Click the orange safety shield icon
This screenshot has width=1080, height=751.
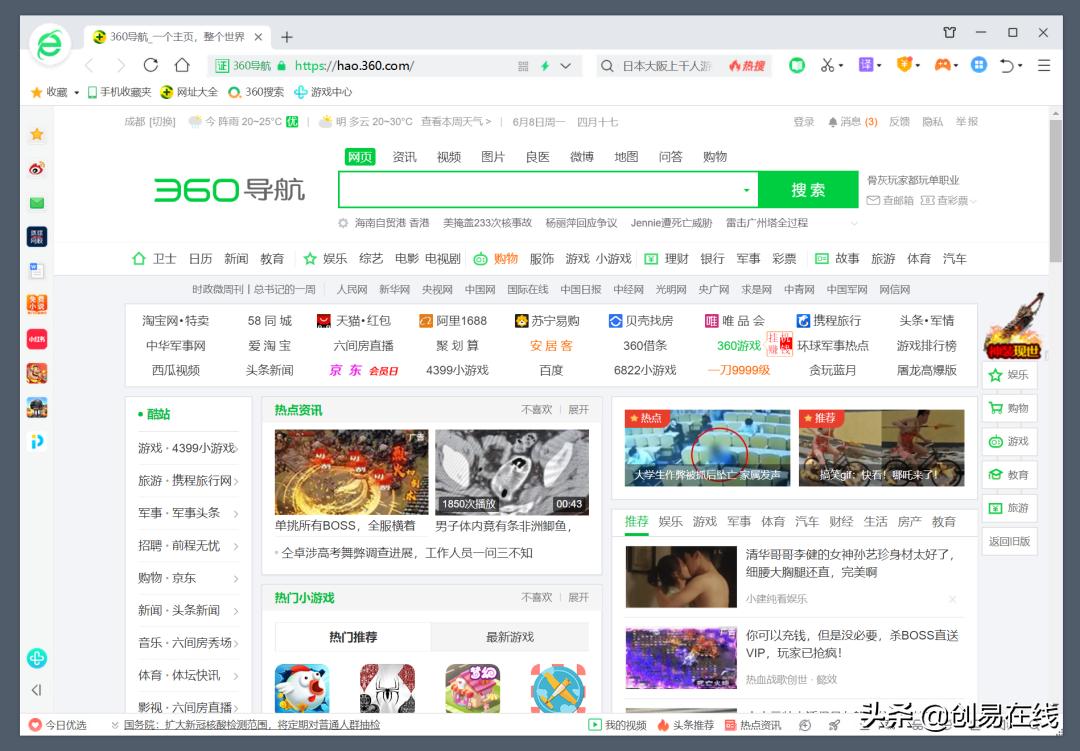pos(905,63)
